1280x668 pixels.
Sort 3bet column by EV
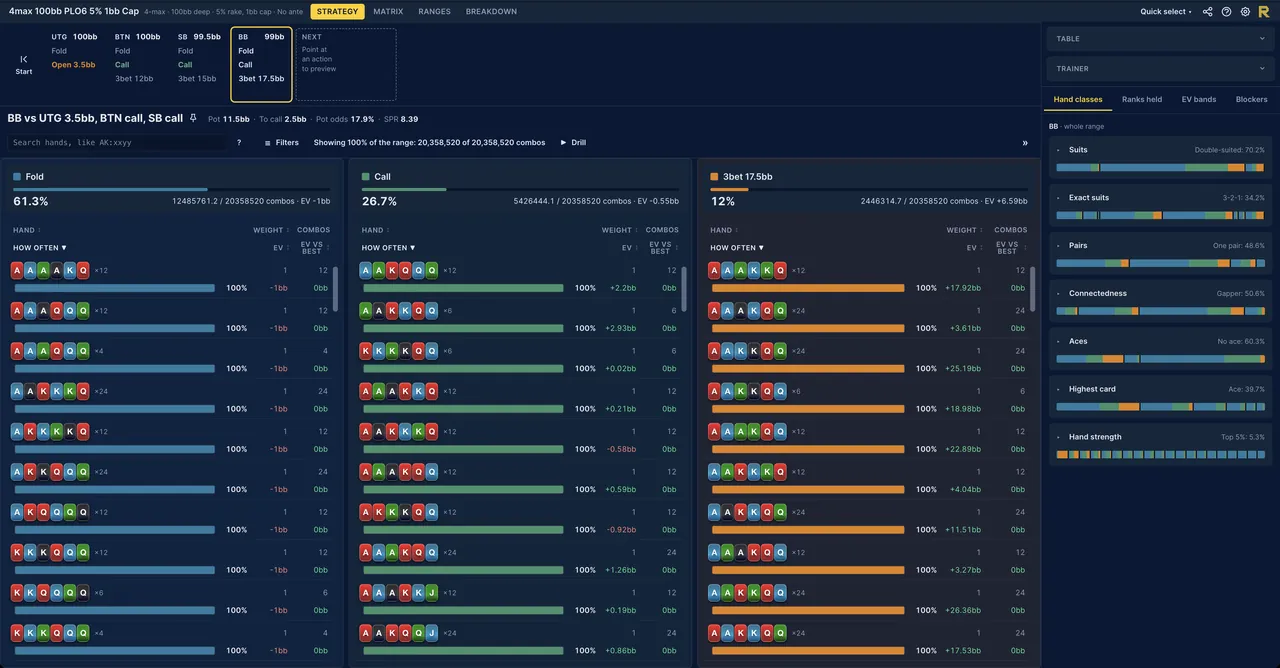click(974, 247)
